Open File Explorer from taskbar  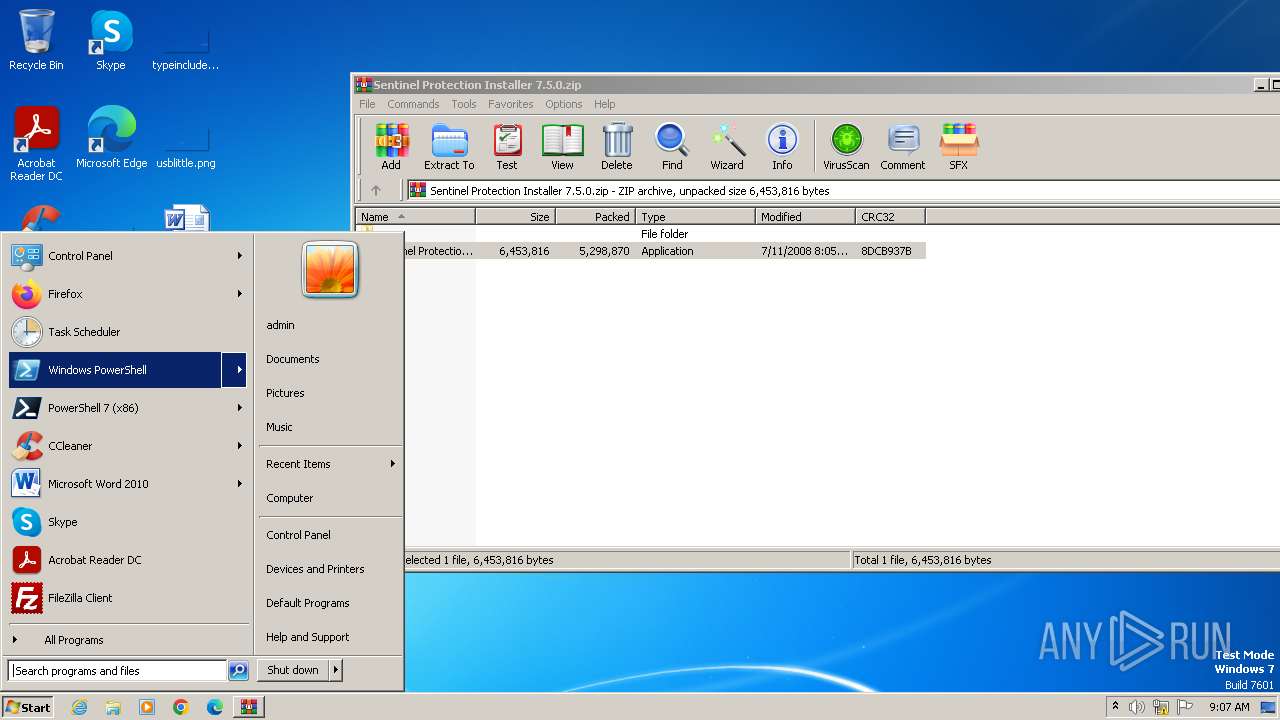point(113,707)
